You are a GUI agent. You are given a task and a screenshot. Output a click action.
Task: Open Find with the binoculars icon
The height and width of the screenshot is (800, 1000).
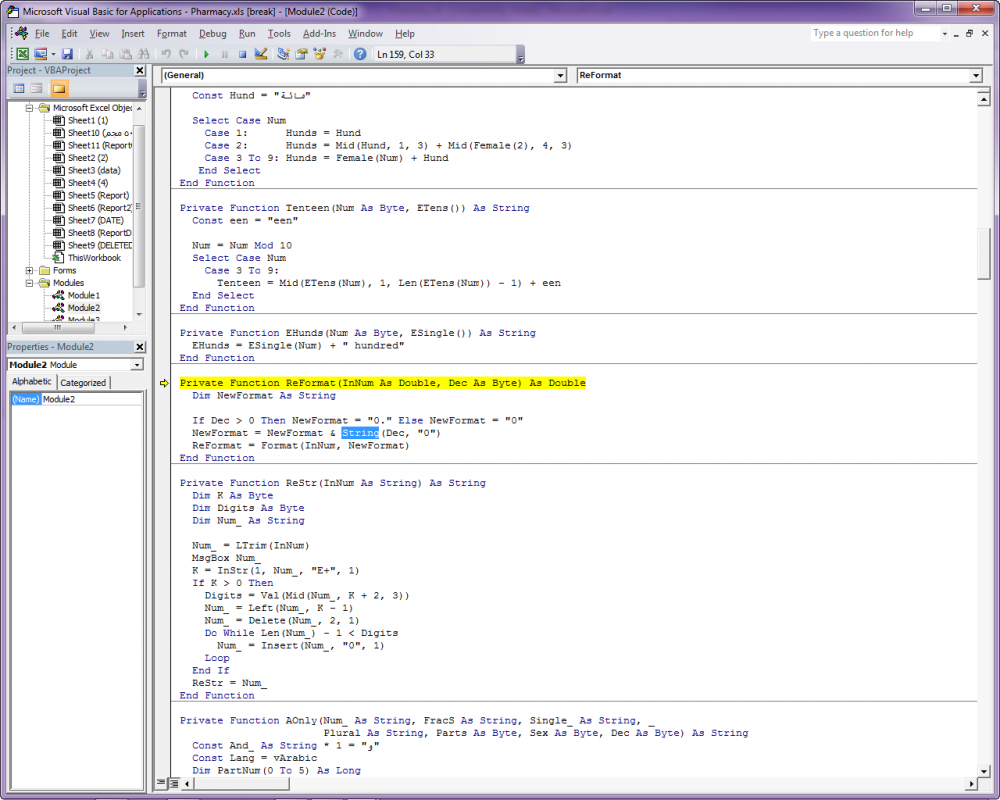point(143,54)
